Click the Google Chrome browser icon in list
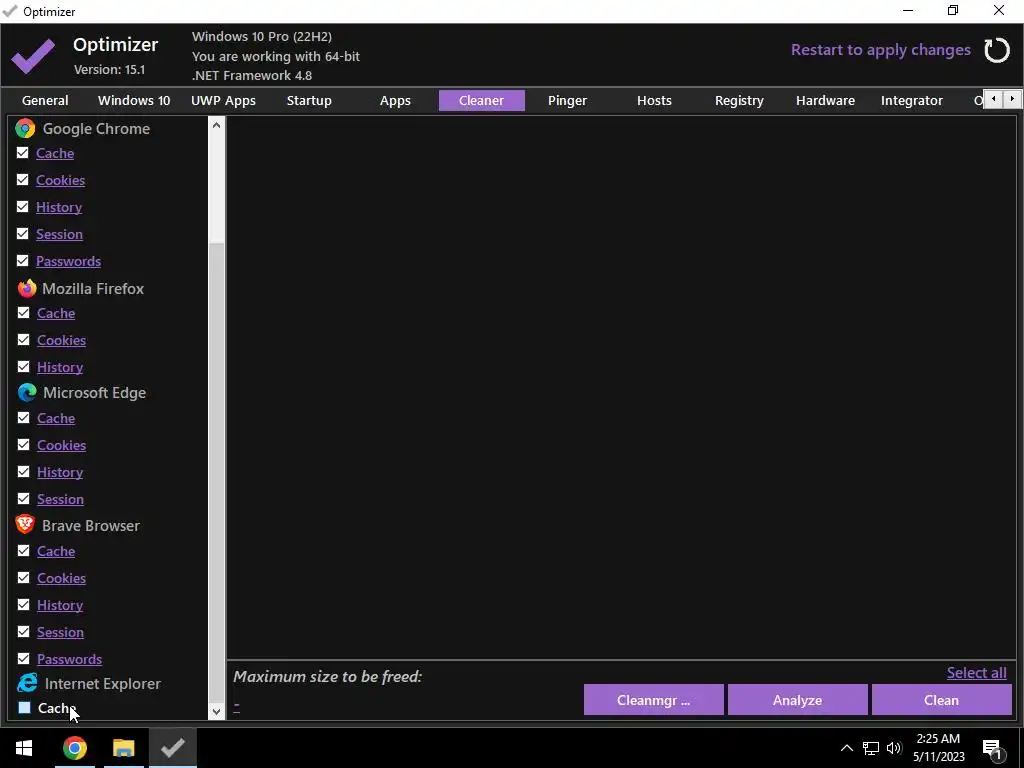This screenshot has height=768, width=1024. click(25, 128)
